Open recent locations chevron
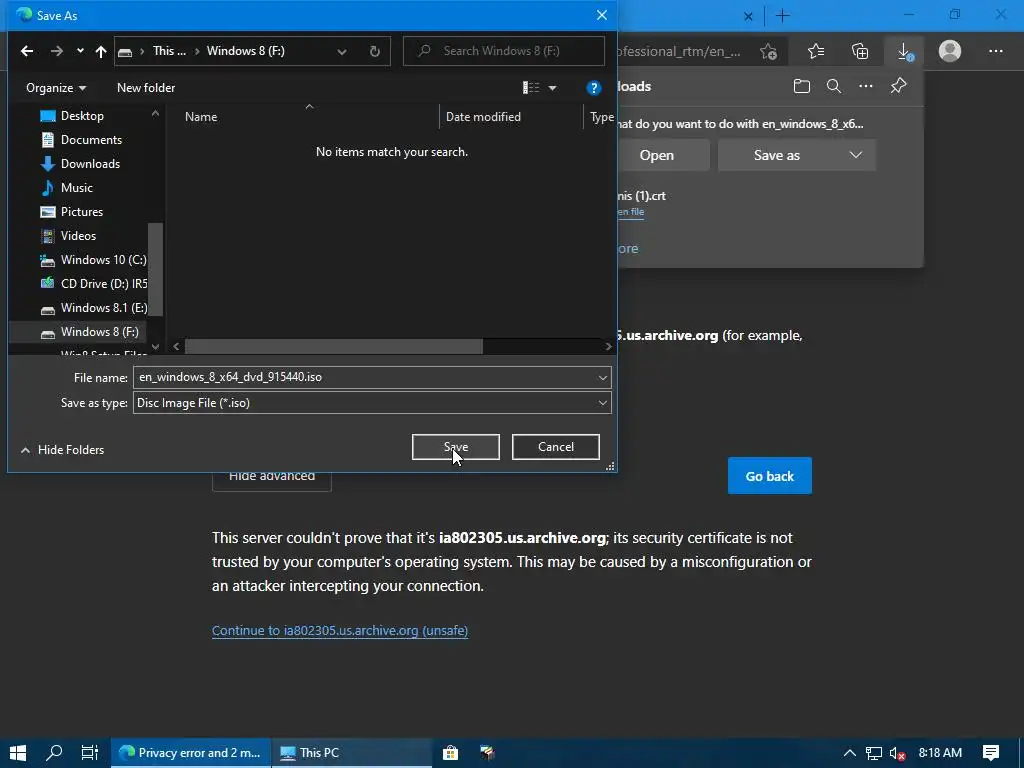 (80, 51)
